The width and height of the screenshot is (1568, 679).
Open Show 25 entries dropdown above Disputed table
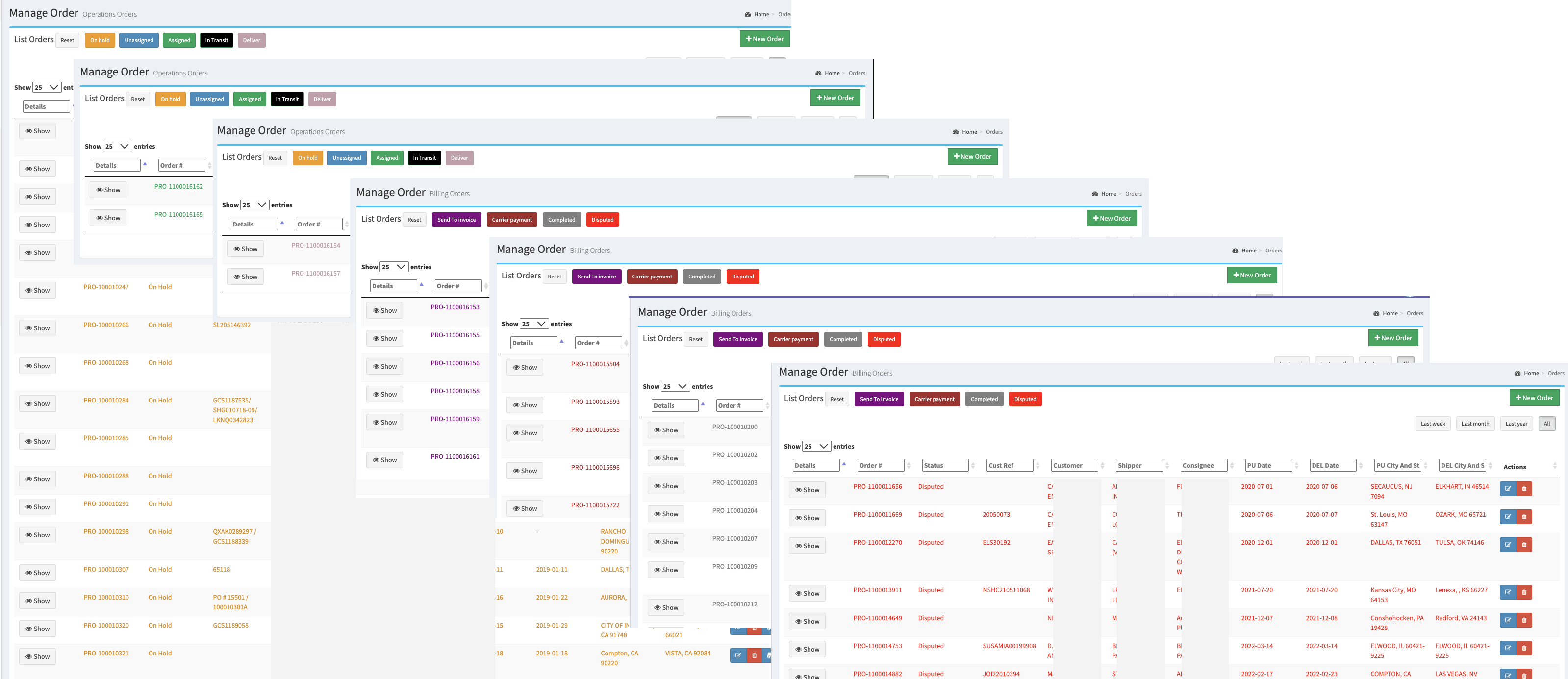click(x=816, y=446)
